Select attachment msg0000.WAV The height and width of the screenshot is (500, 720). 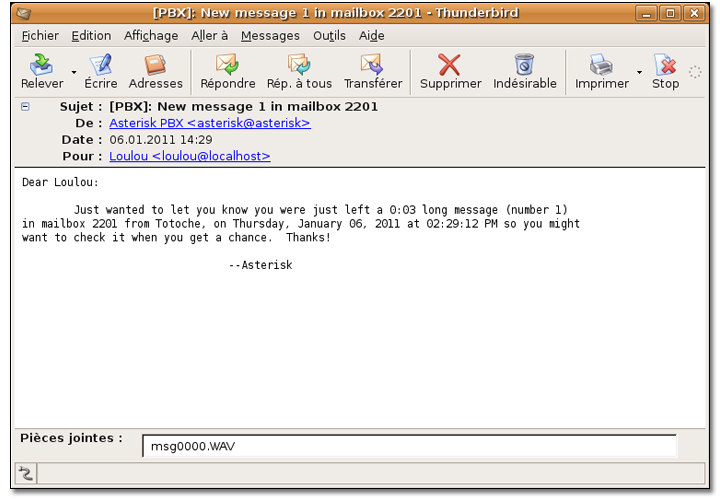(193, 446)
